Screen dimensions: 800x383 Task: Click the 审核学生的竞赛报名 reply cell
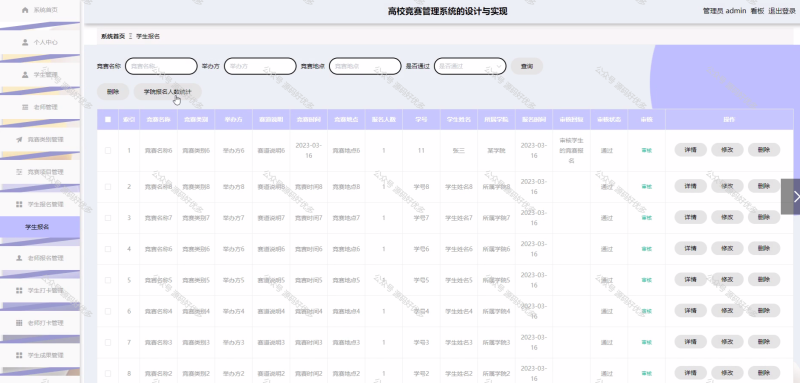tap(571, 150)
